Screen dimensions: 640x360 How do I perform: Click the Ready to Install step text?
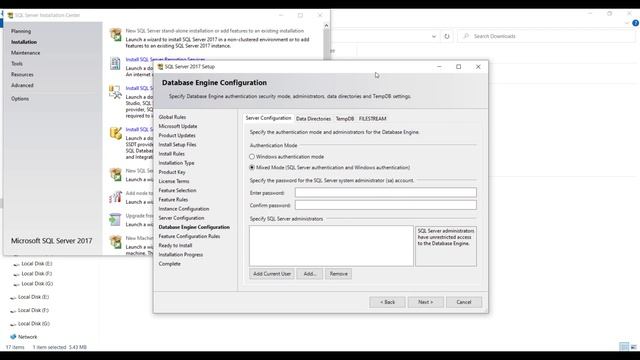coord(175,245)
